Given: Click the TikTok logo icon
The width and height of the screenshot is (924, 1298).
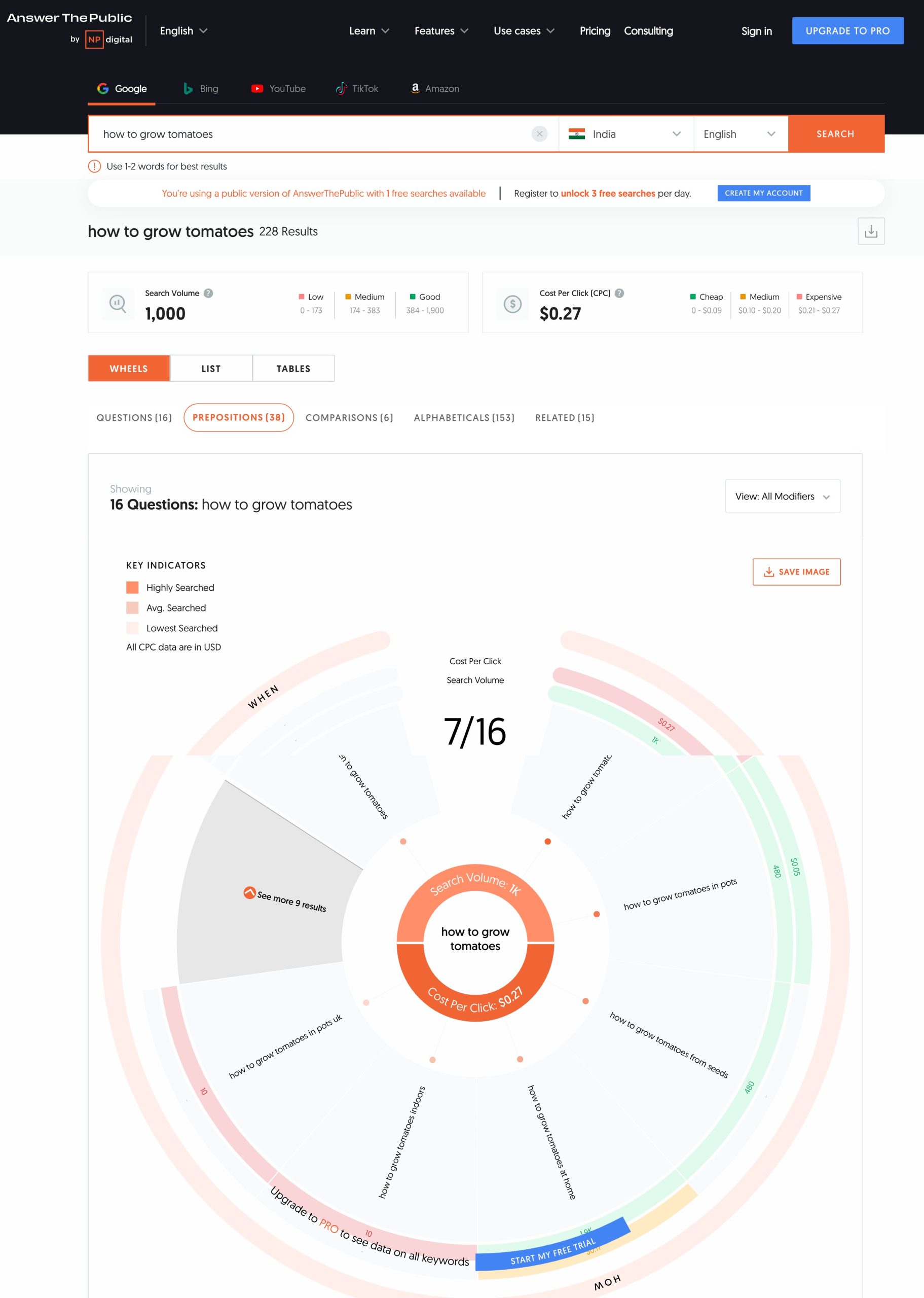Looking at the screenshot, I should coord(342,89).
